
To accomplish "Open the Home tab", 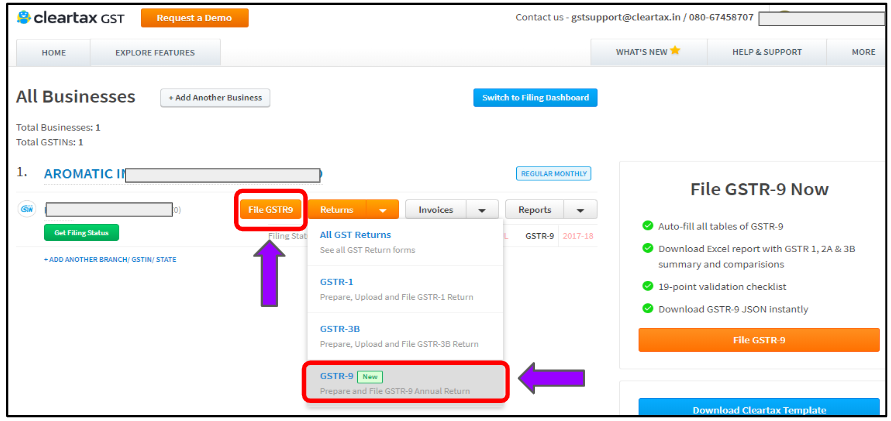I will click(x=54, y=52).
